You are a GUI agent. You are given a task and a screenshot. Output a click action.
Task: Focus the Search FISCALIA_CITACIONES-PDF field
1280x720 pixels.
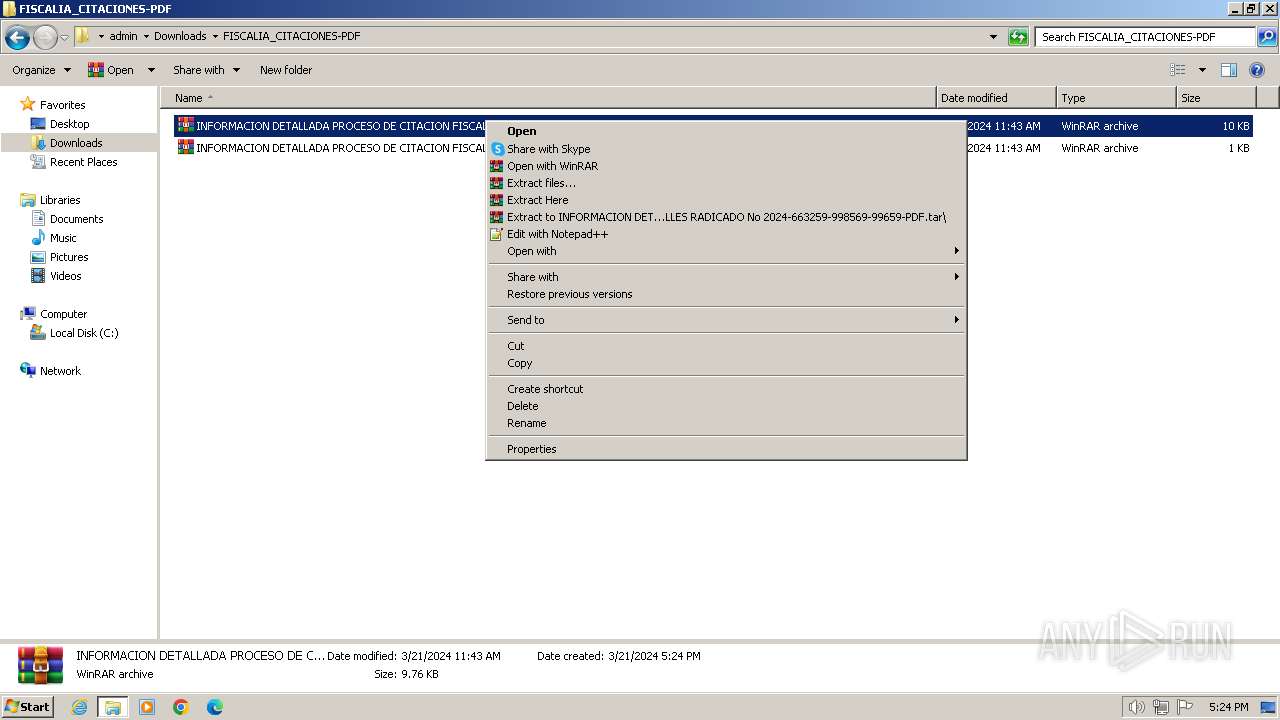click(1146, 37)
